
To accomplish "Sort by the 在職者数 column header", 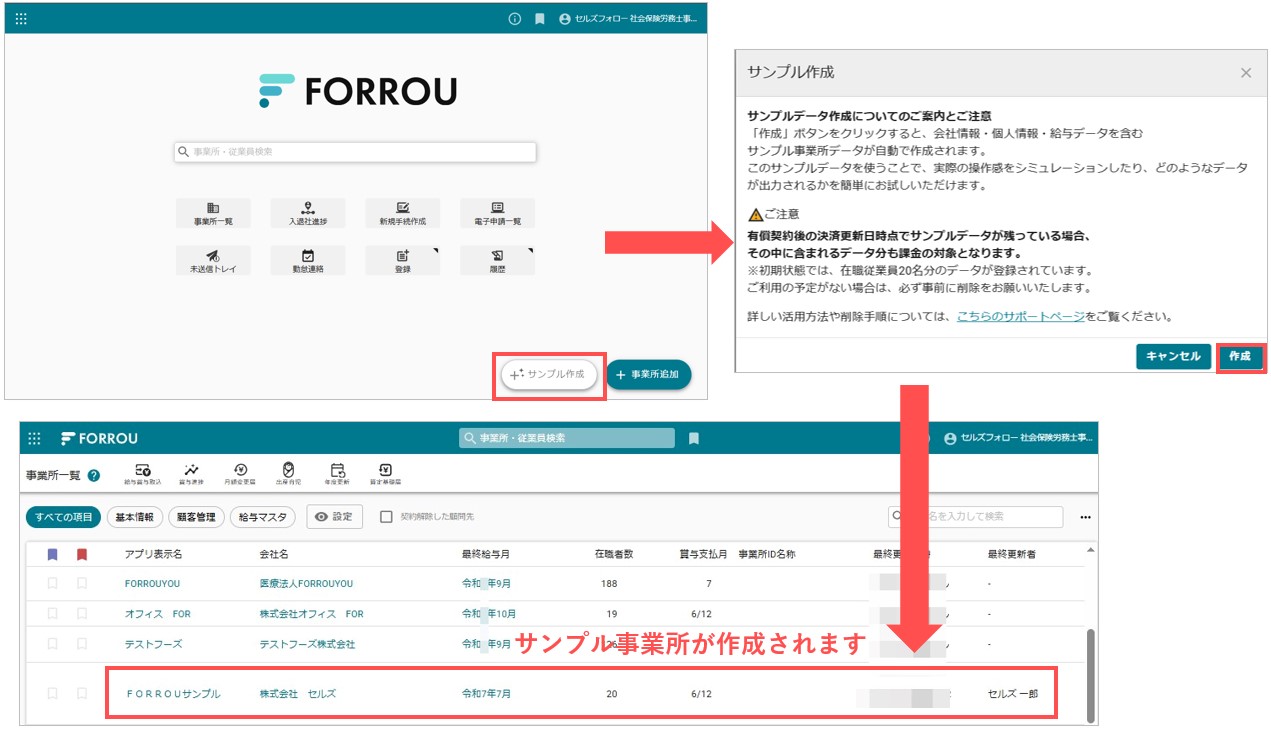I will click(x=613, y=554).
